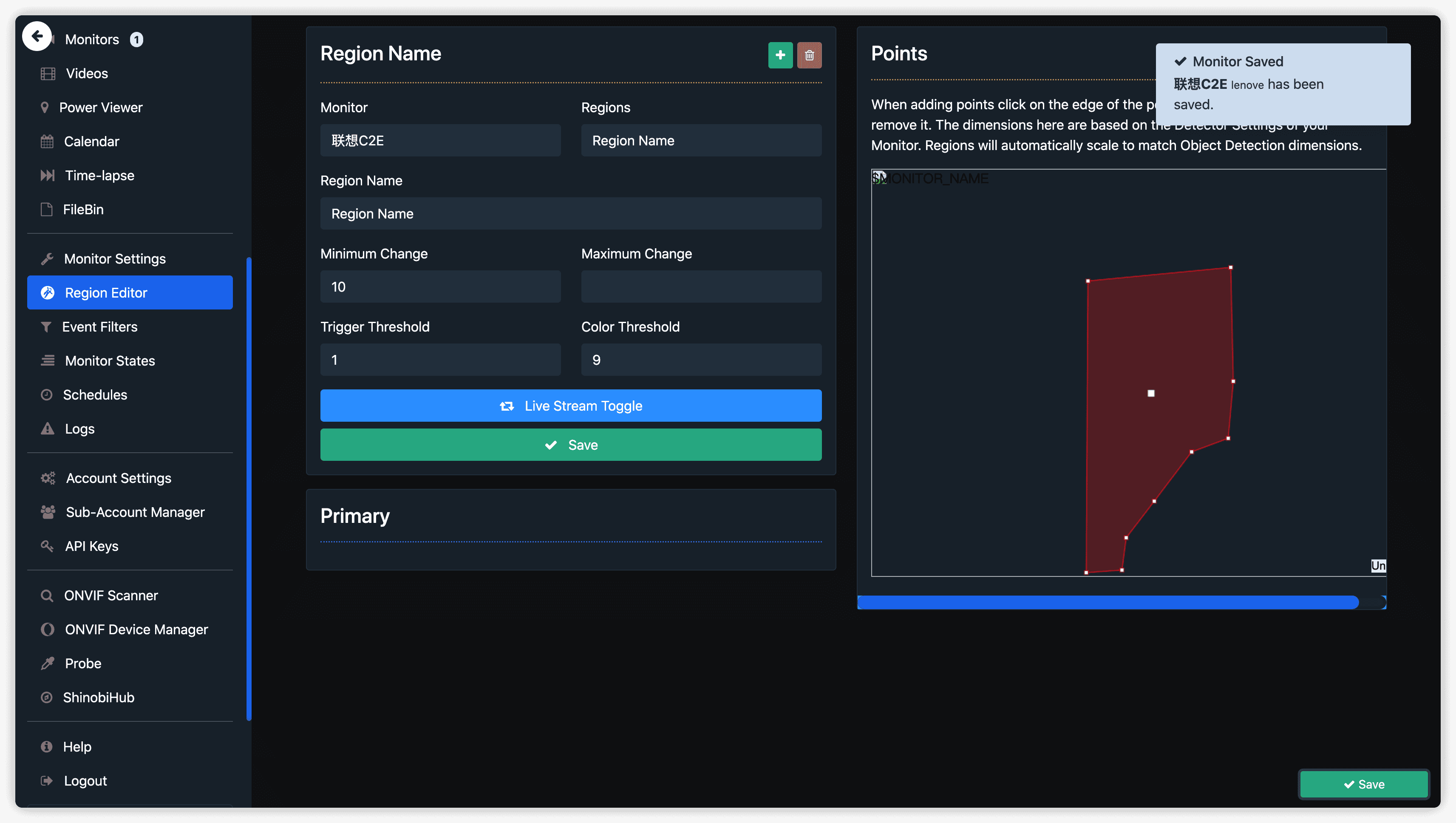Click the Minimum Change input field
This screenshot has height=823, width=1456.
coord(440,287)
